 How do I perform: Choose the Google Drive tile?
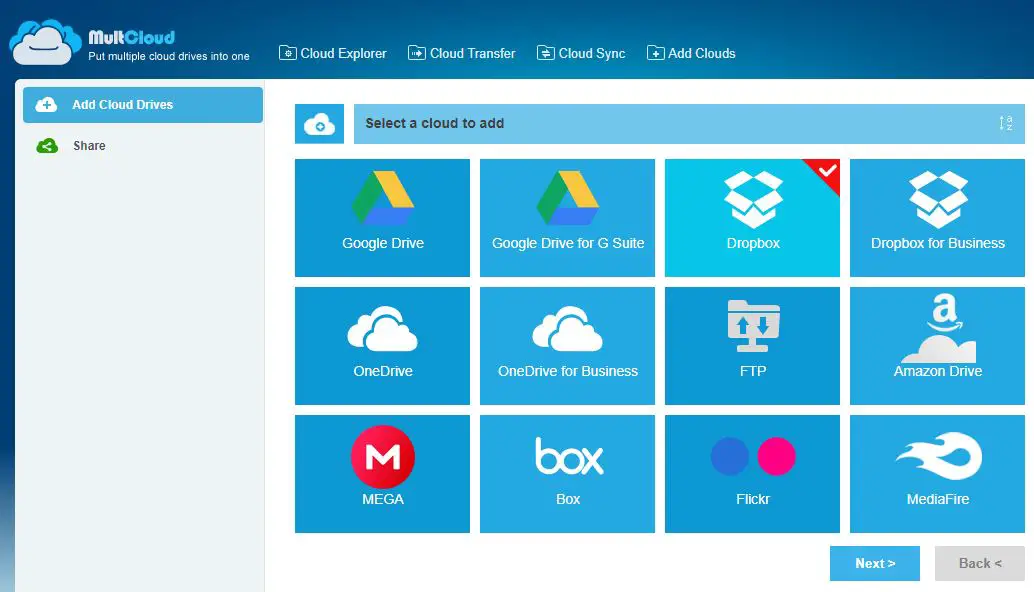click(x=382, y=218)
